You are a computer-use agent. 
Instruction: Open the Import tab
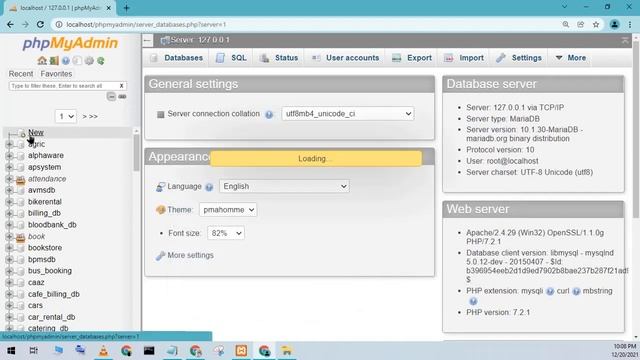464,58
